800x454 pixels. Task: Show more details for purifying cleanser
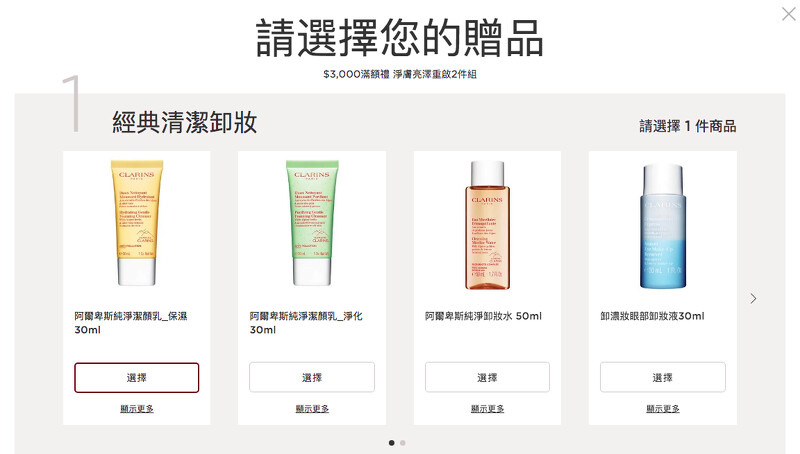tap(312, 409)
